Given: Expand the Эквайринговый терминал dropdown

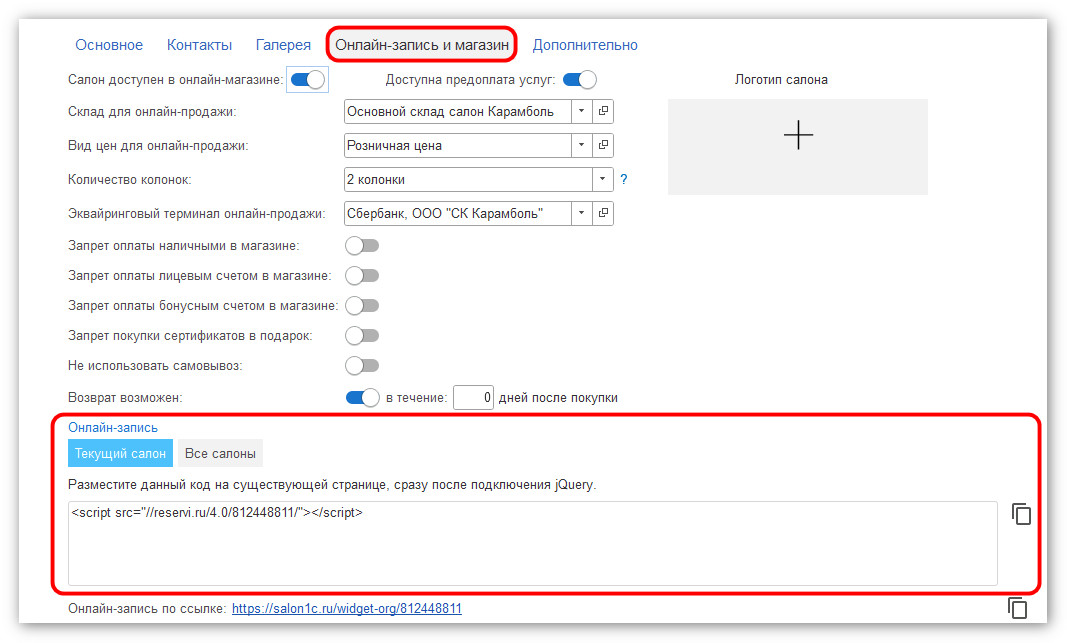Looking at the screenshot, I should (581, 213).
